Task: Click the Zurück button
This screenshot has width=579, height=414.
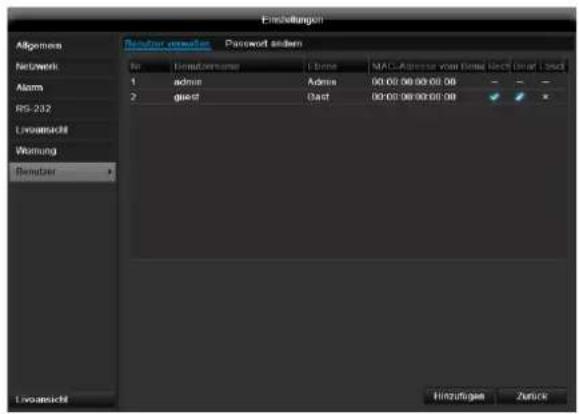Action: [x=532, y=396]
